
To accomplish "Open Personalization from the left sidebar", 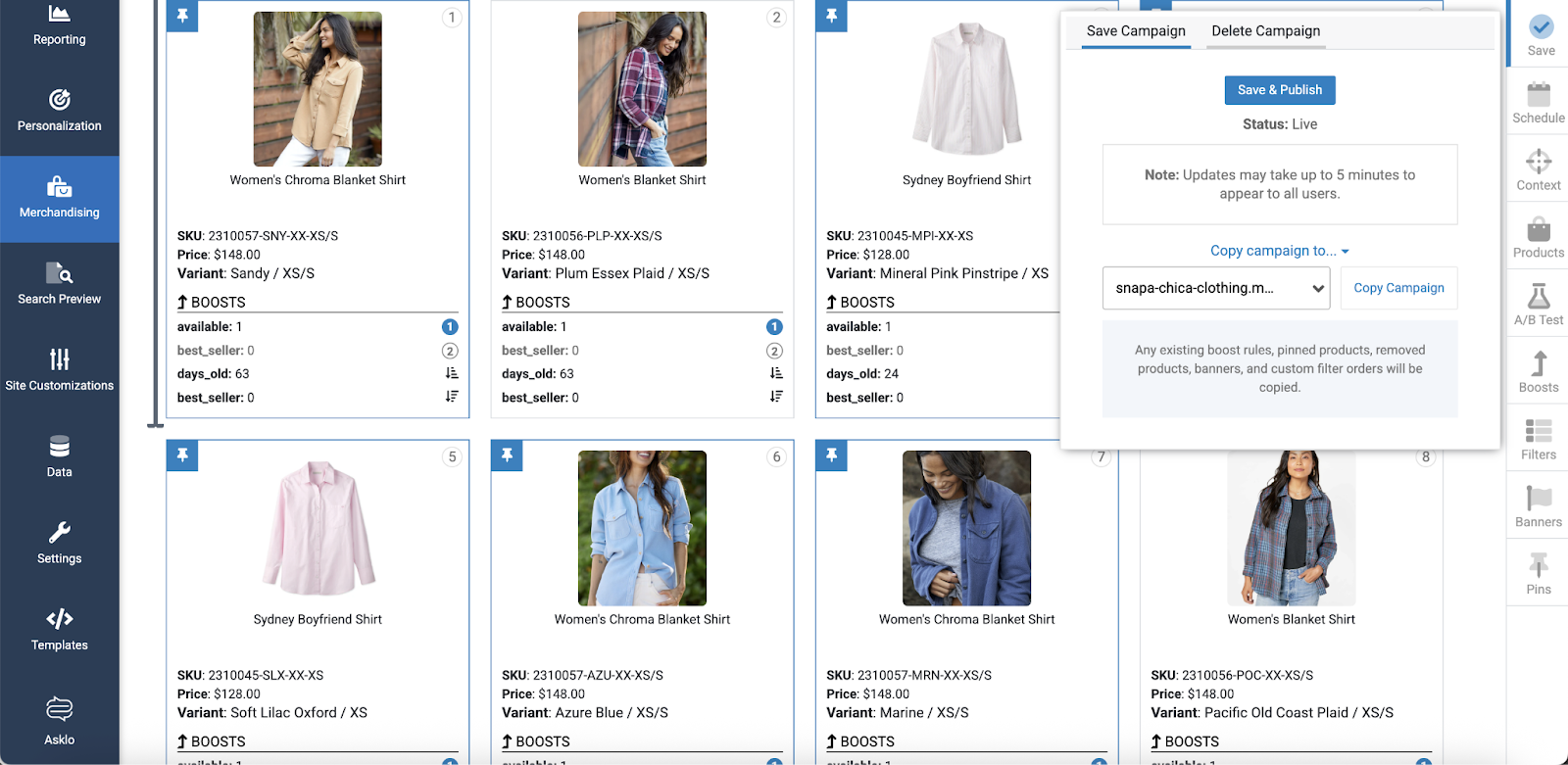I will pos(59,112).
